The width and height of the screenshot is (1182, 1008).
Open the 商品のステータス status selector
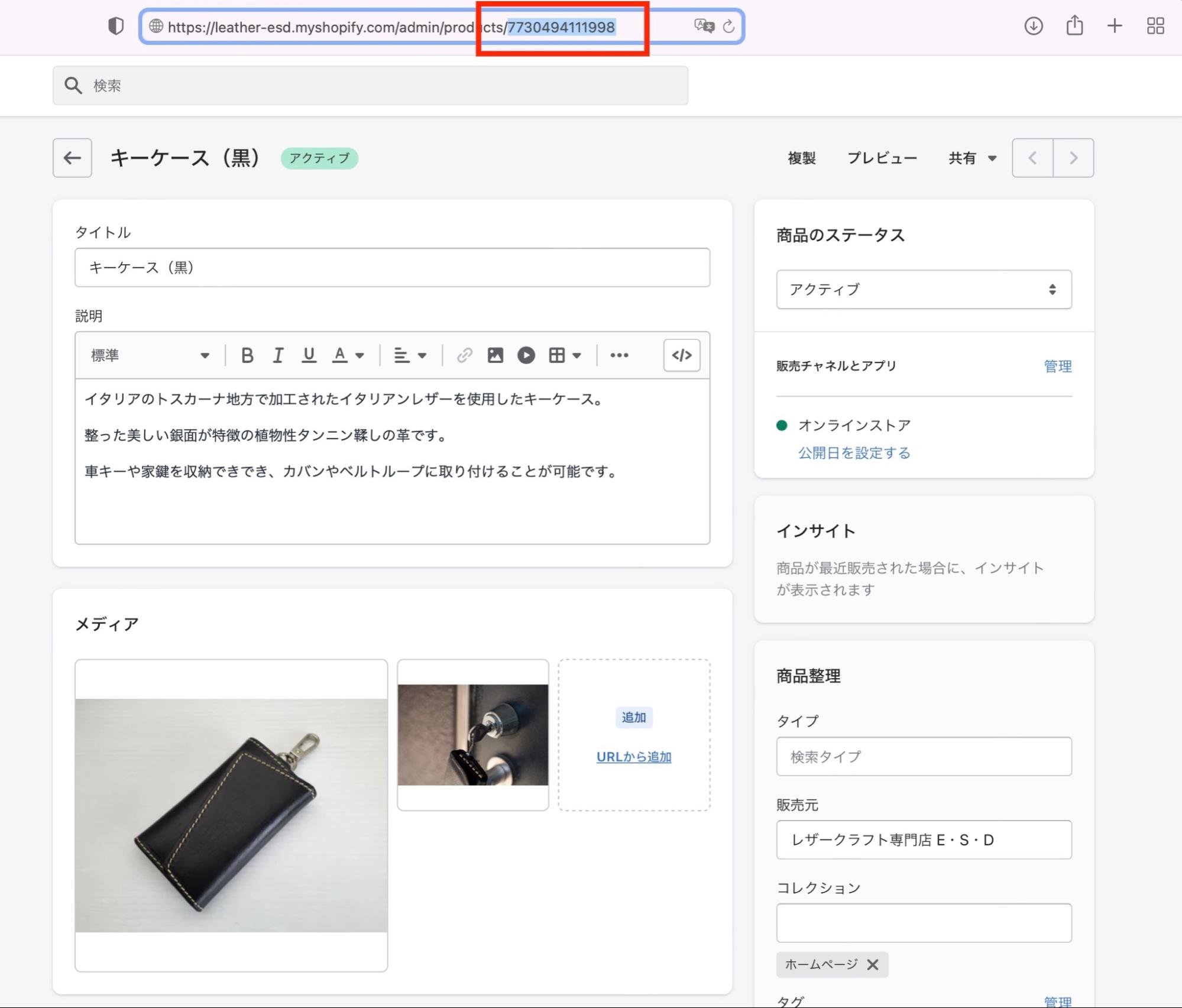tap(922, 289)
